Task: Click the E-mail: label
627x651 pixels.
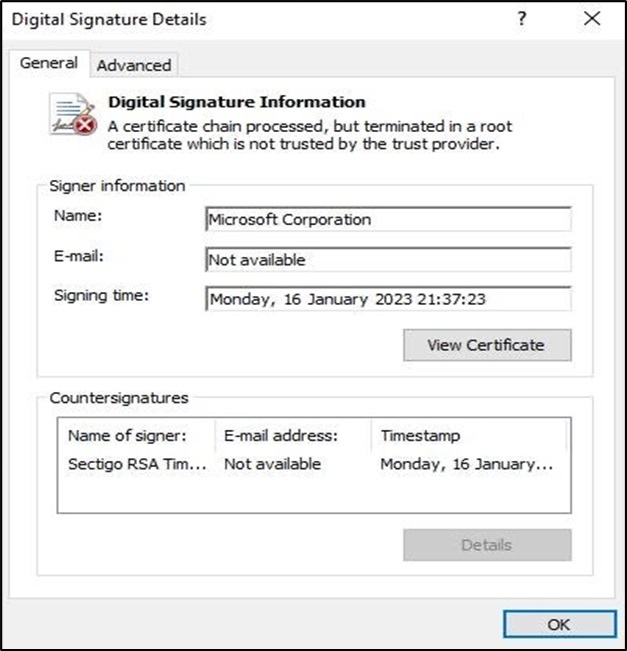Action: coord(79,256)
